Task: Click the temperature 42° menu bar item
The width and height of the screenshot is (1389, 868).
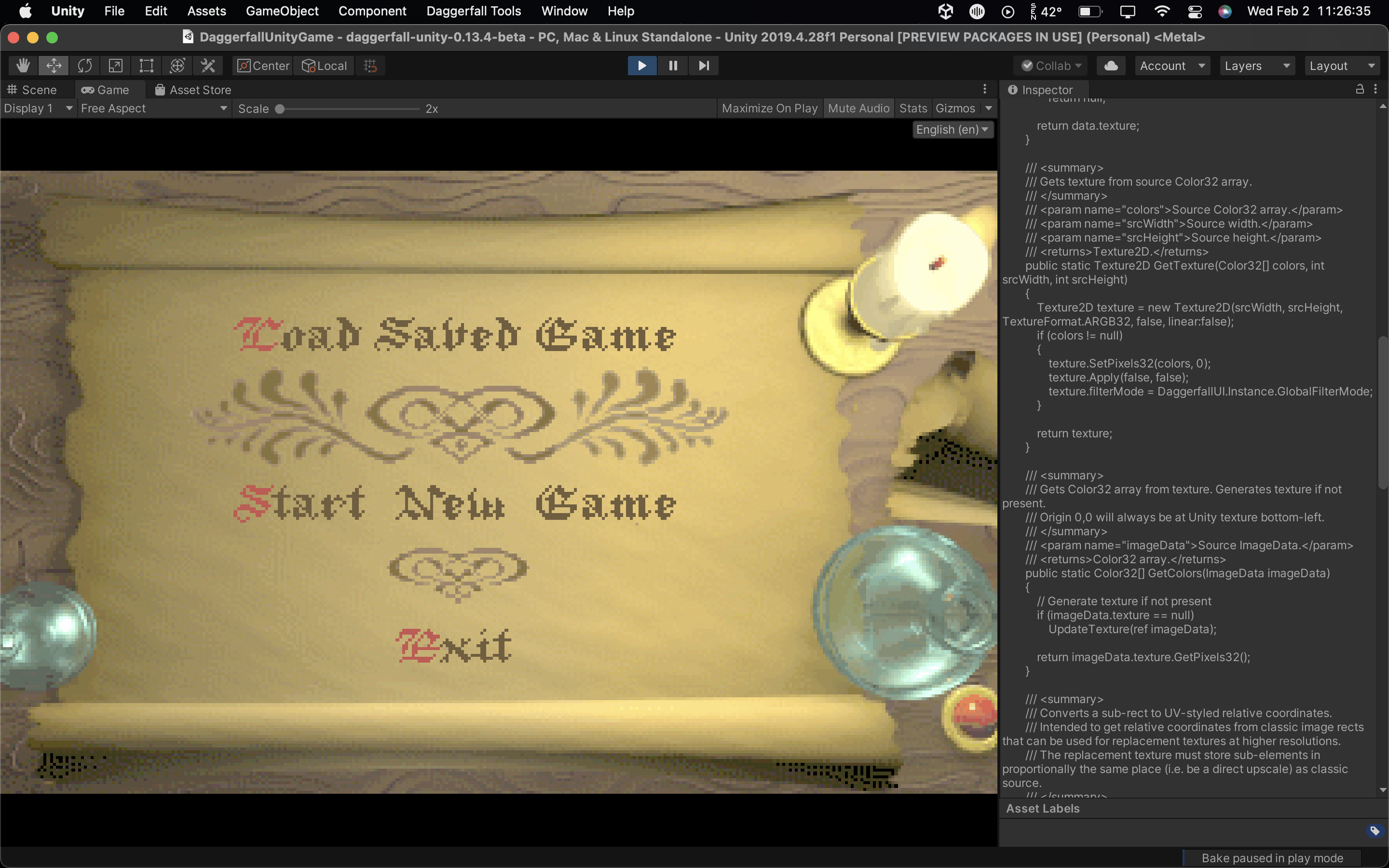Action: click(1046, 11)
